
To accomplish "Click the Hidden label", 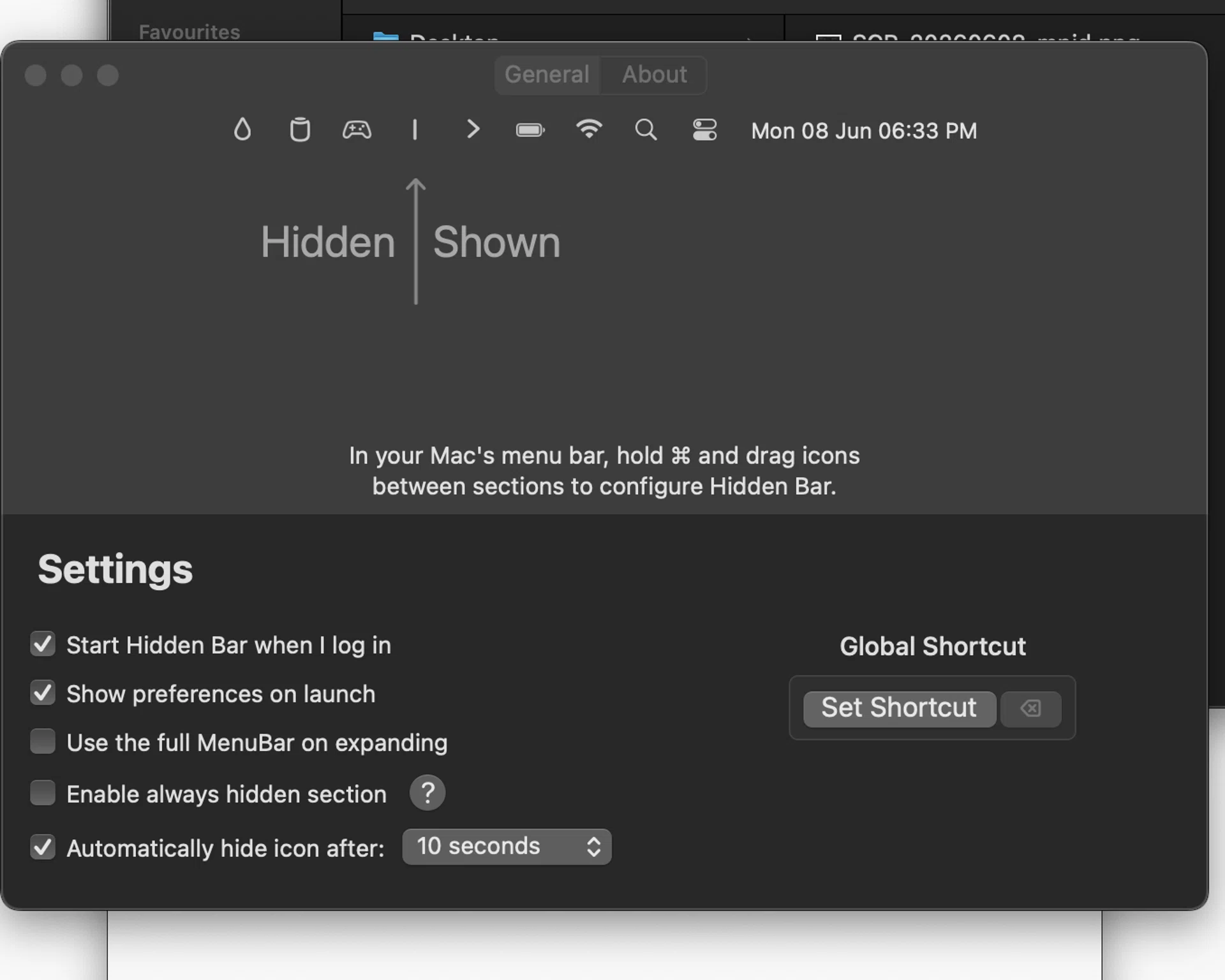I will click(328, 242).
